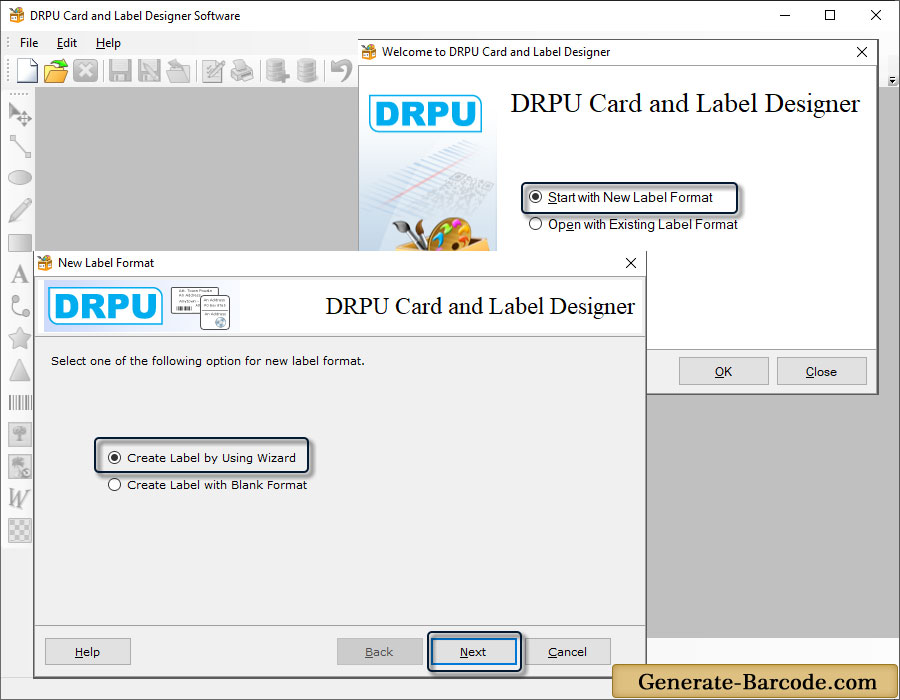Click the grey X delete toolbar icon

[86, 71]
